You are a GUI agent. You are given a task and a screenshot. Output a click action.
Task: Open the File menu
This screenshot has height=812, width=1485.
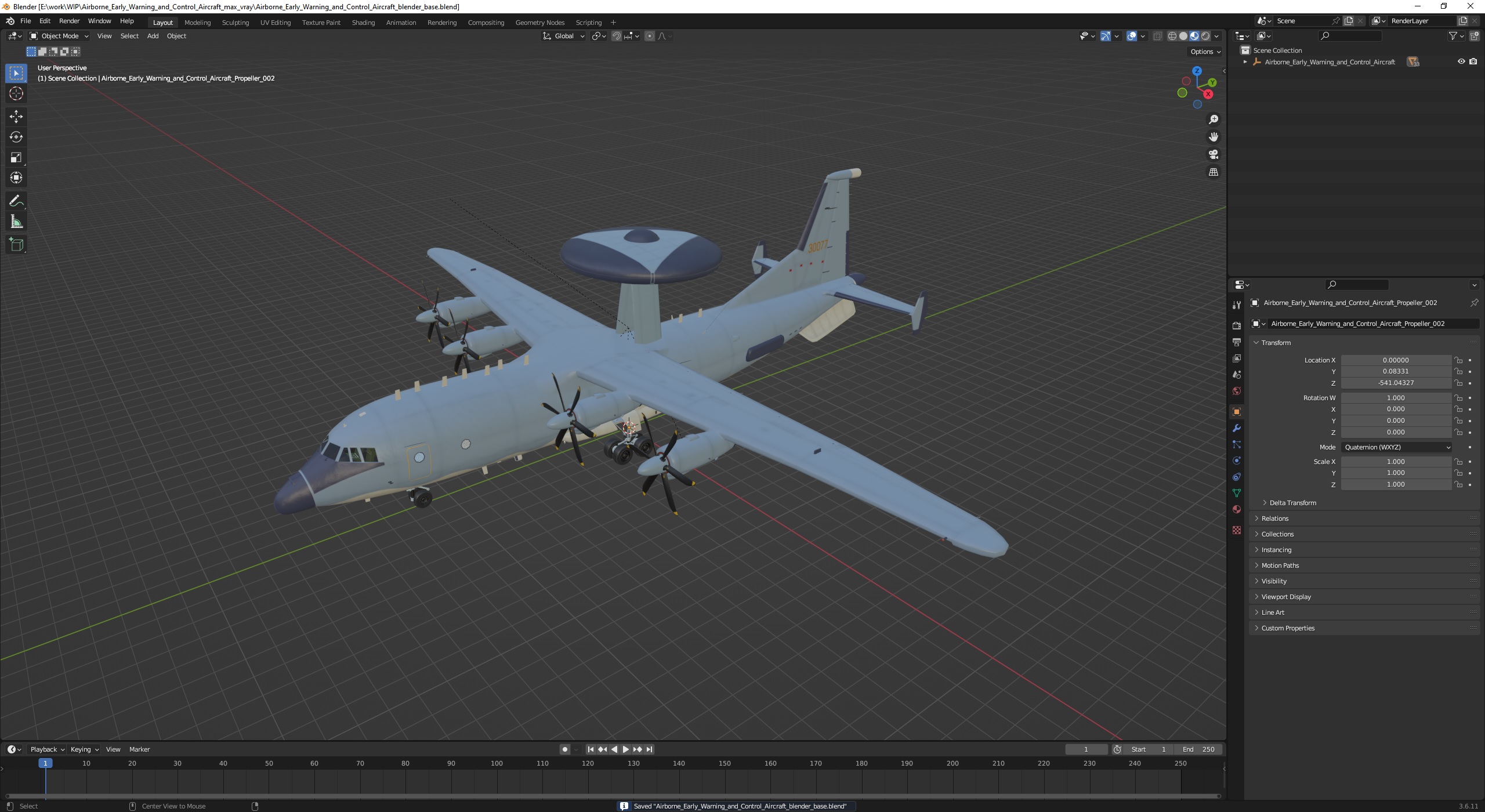(x=26, y=21)
